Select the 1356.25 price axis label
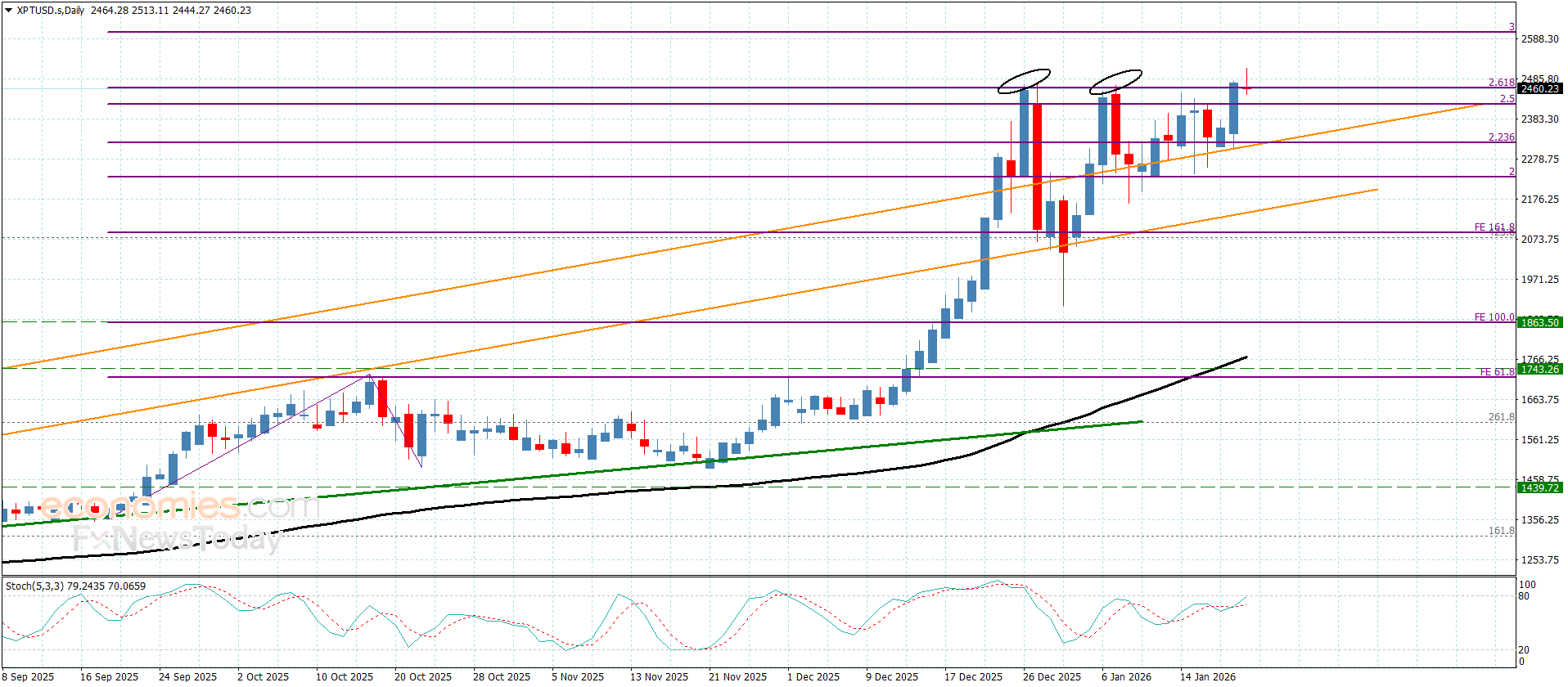1568x687 pixels. pos(1539,519)
